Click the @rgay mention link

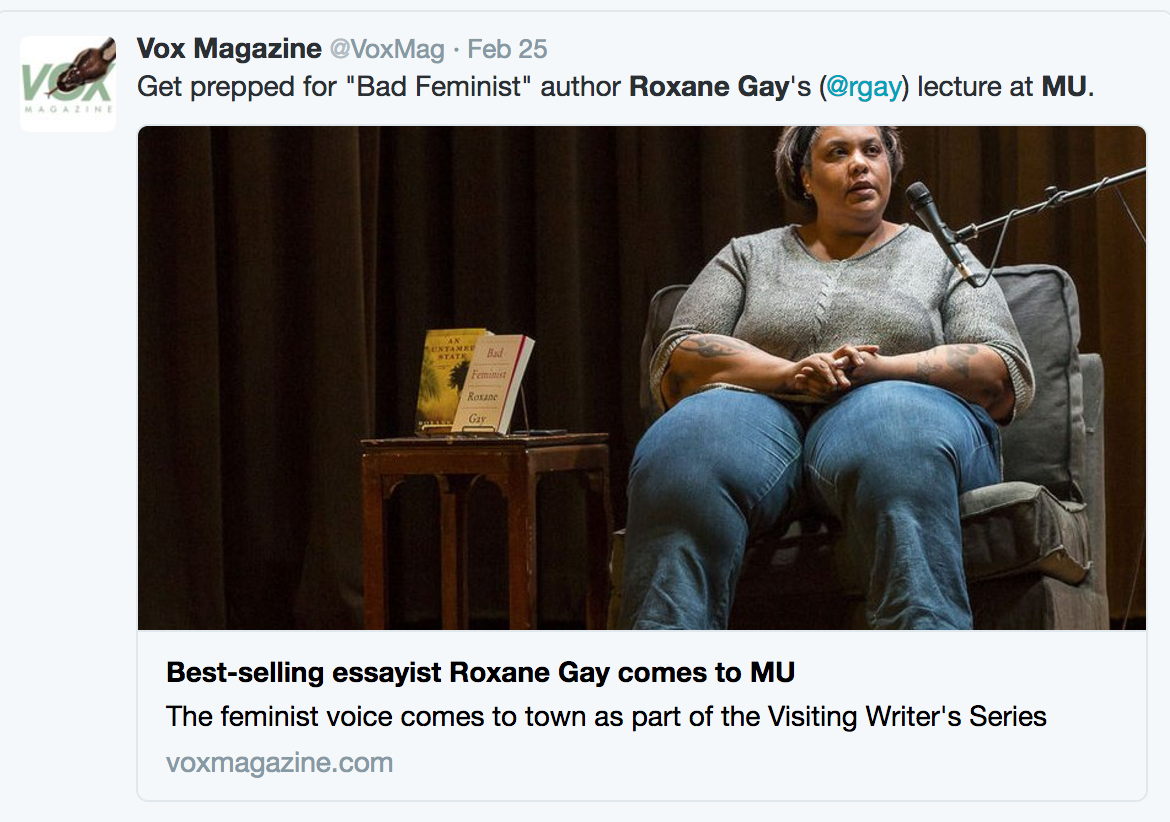point(866,86)
